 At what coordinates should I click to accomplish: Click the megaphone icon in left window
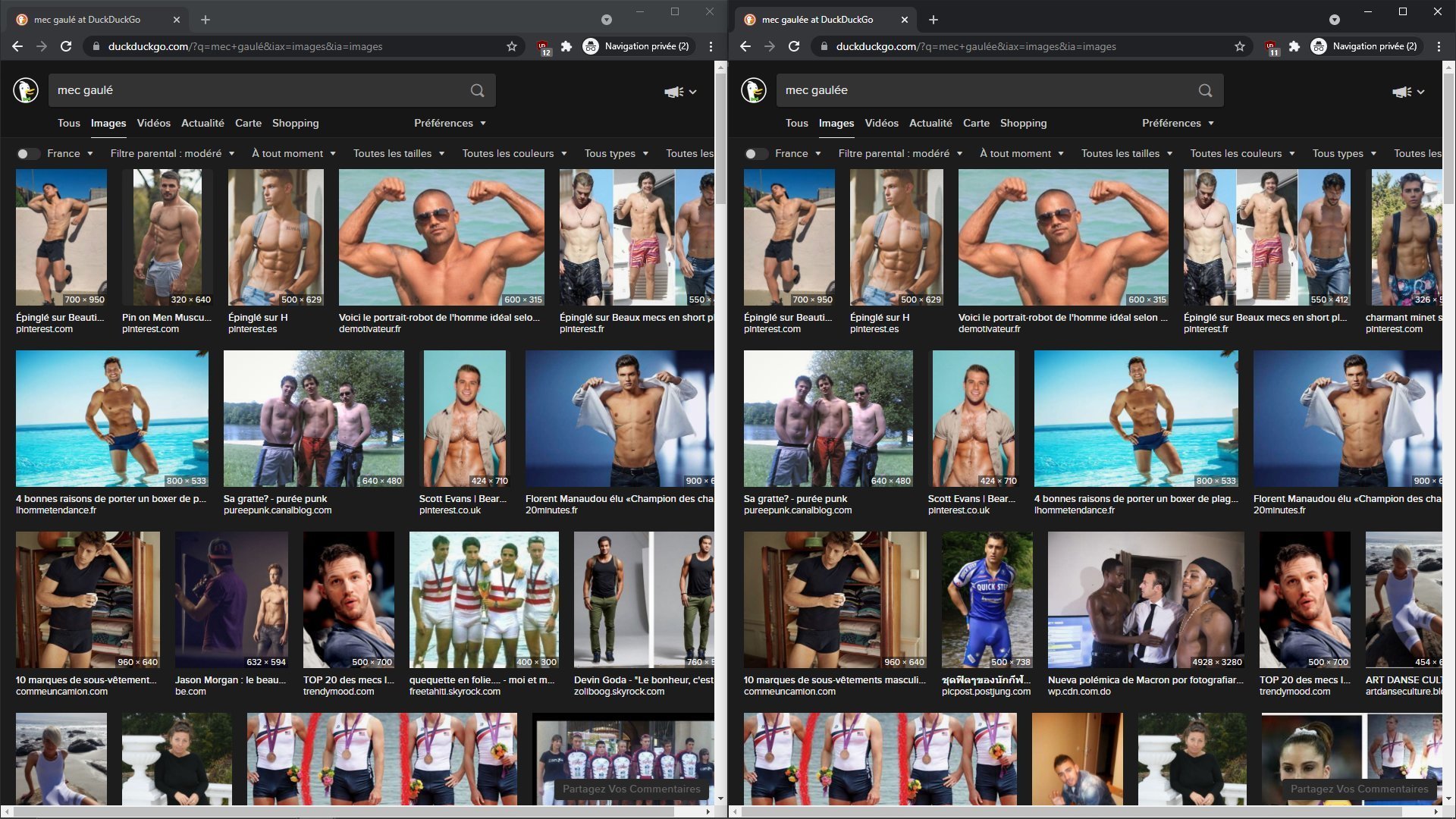click(673, 92)
